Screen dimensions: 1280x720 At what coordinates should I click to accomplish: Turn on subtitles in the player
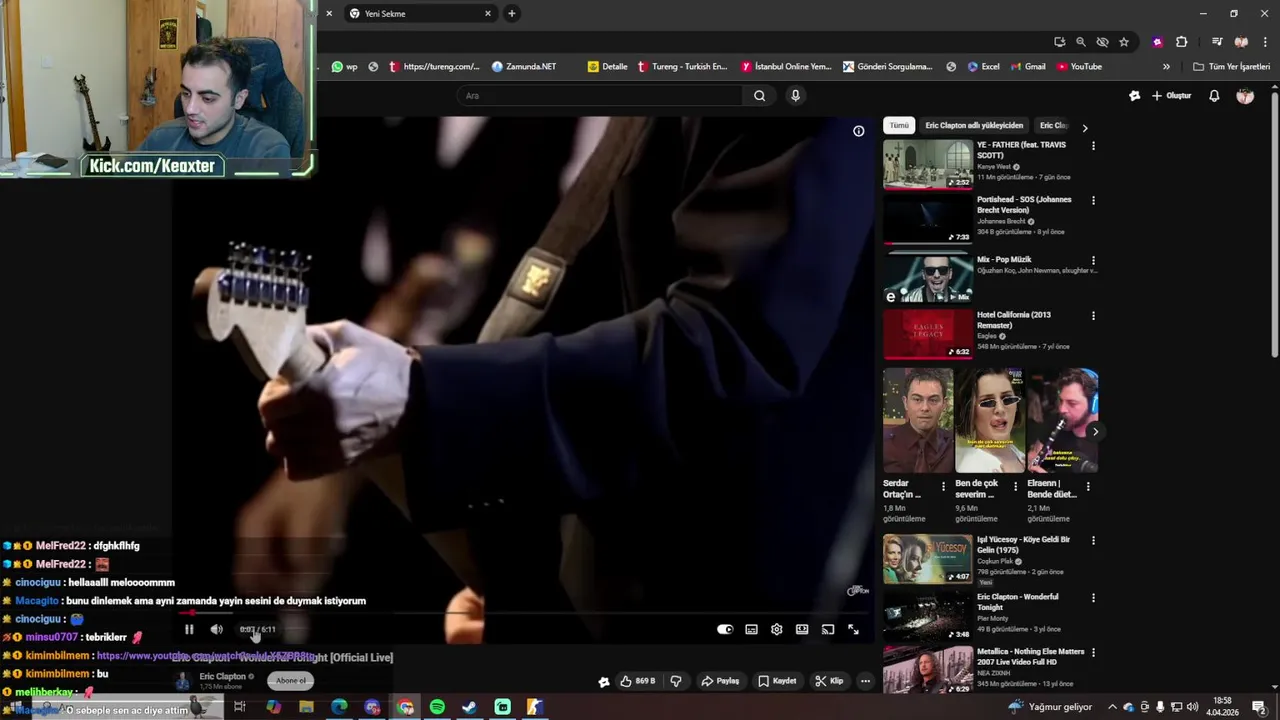click(751, 629)
